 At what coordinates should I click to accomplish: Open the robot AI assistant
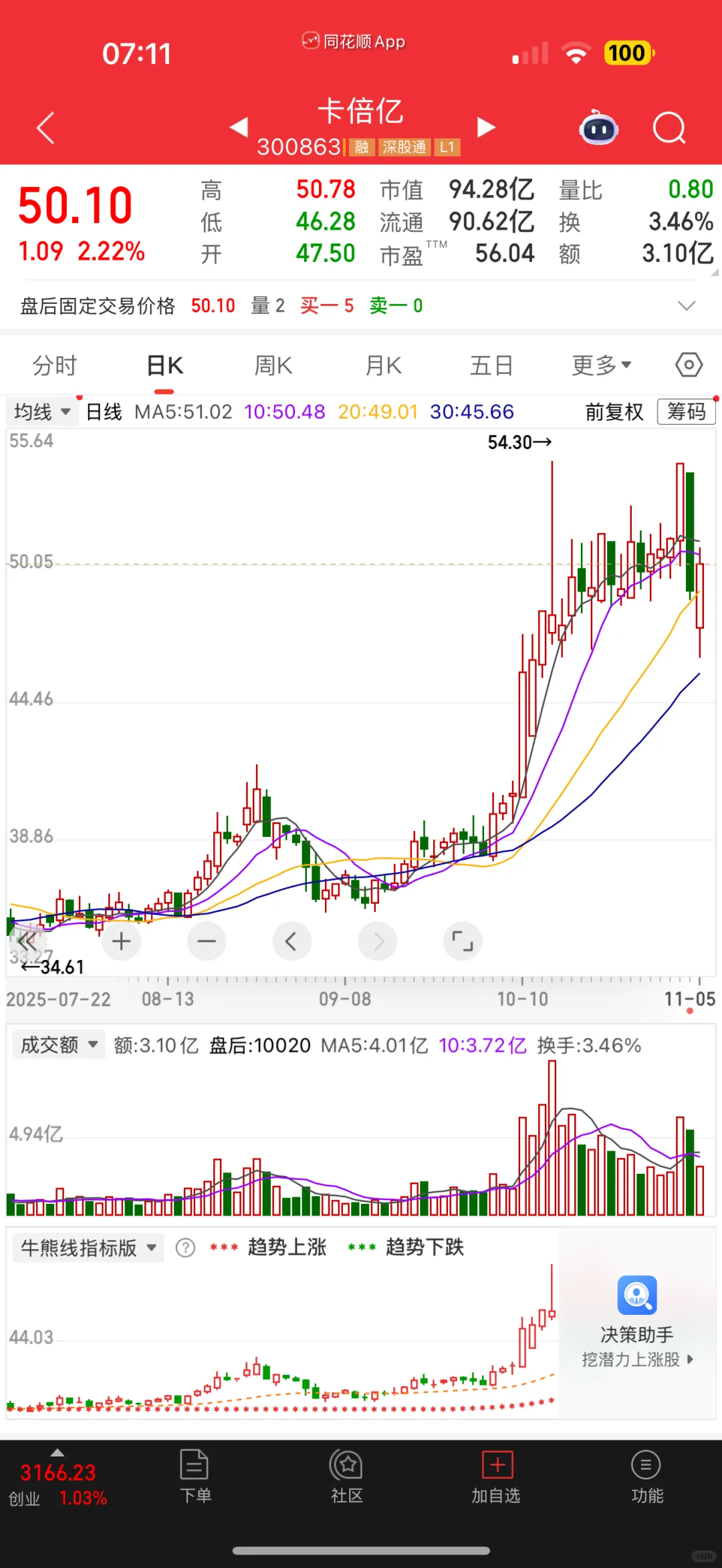point(598,127)
